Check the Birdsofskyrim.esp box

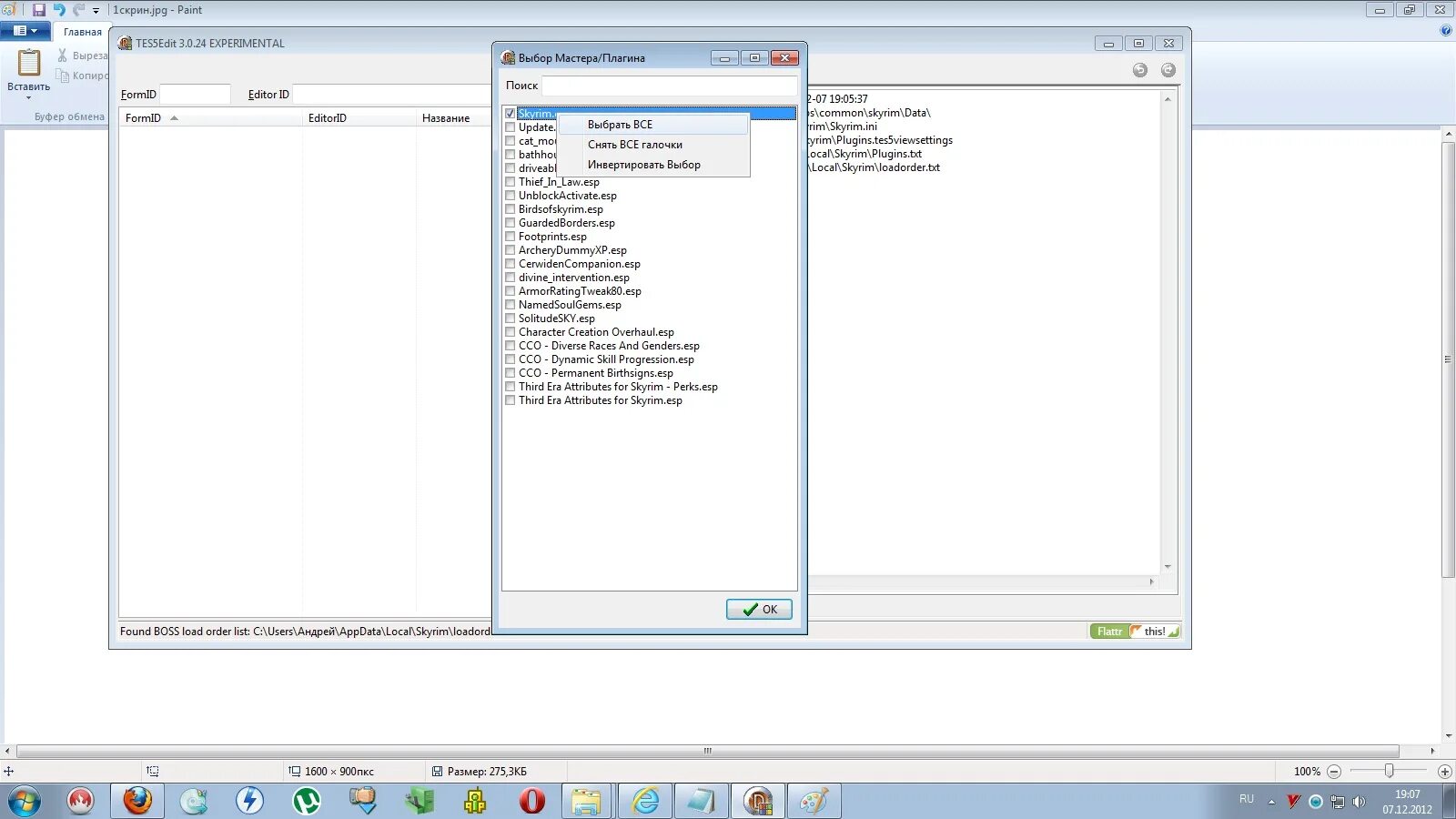pos(510,209)
